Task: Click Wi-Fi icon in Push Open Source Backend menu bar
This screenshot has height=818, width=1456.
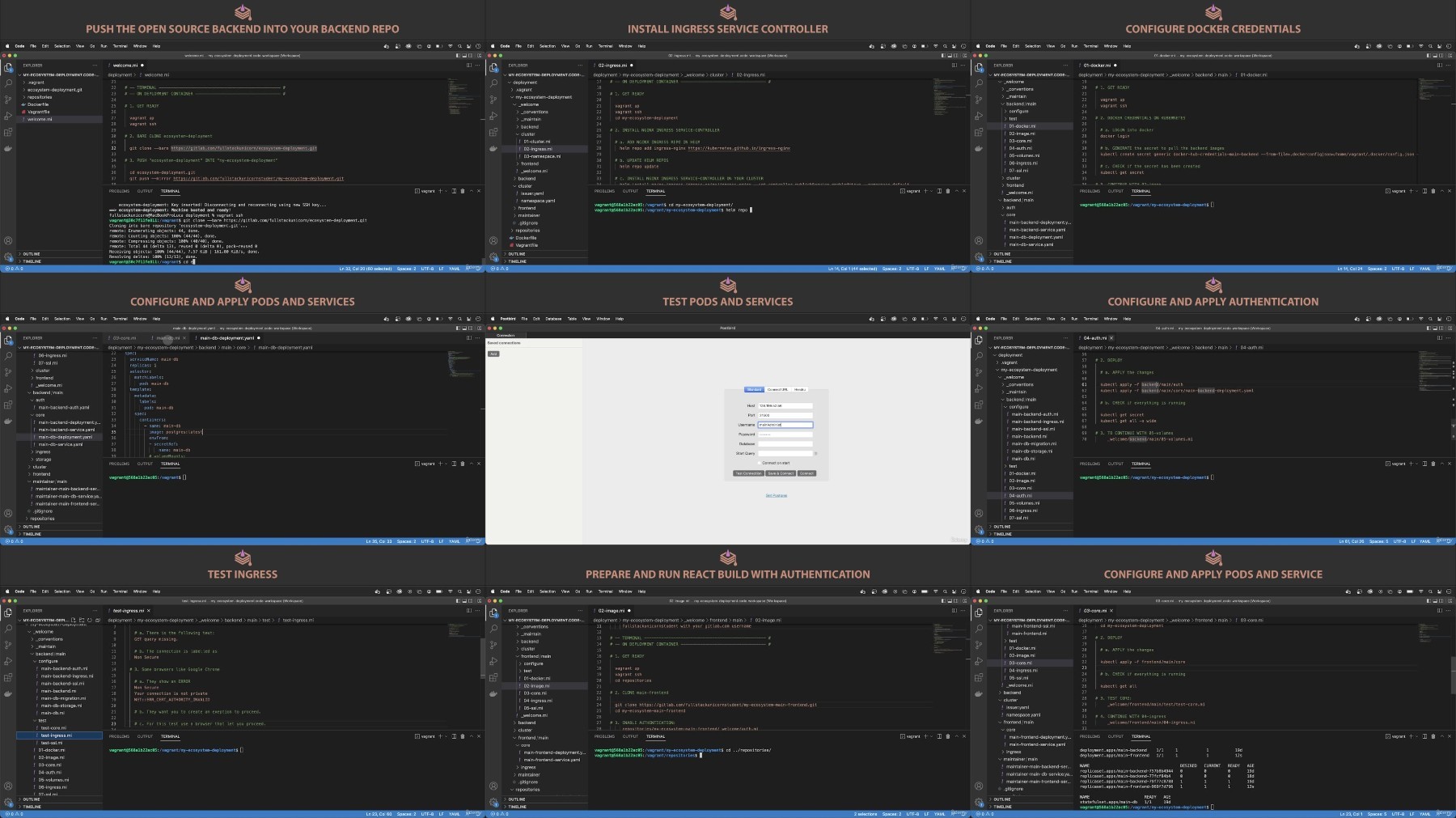Action: [451, 46]
